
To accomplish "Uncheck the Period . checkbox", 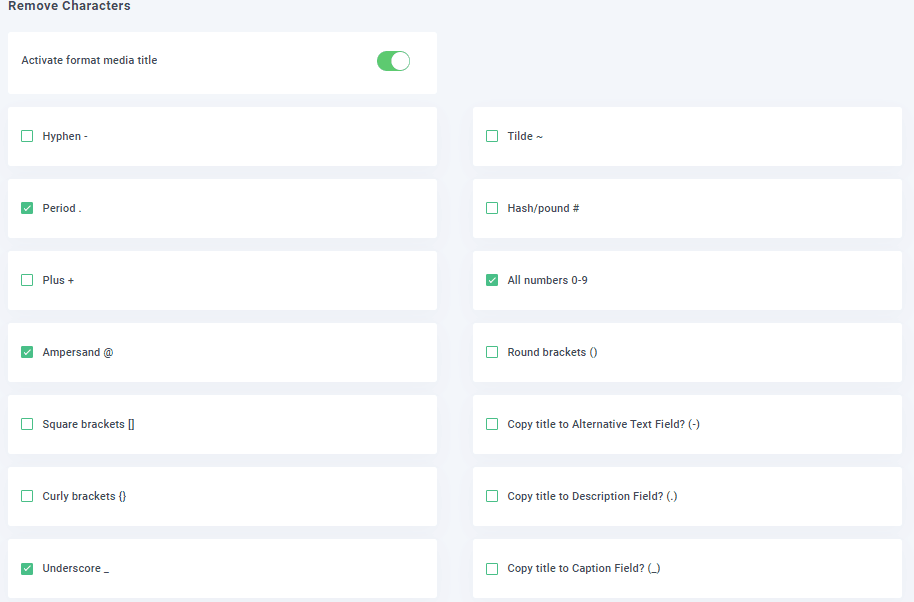I will click(x=27, y=208).
